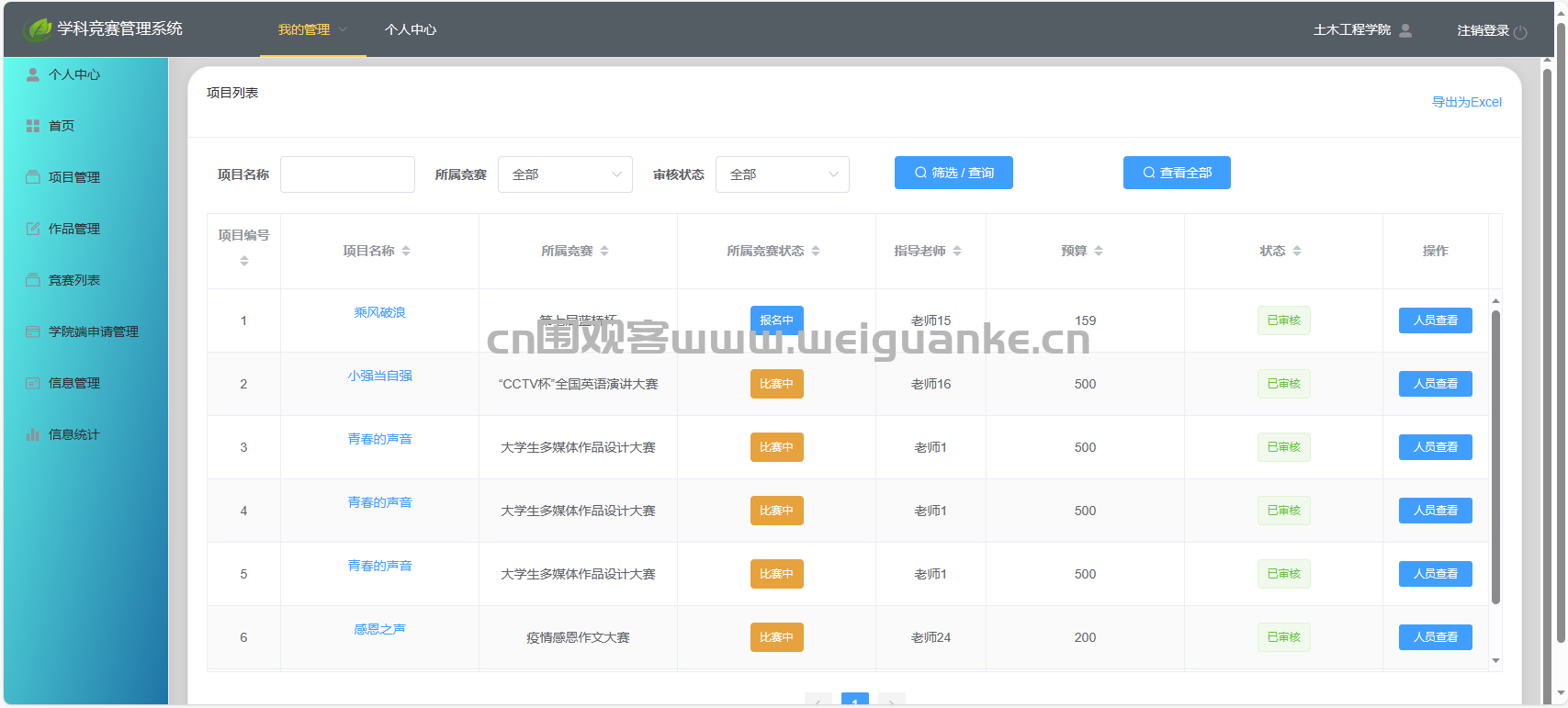Toggle sort on 指导老师 column
Viewport: 1568px width, 708px height.
(957, 251)
